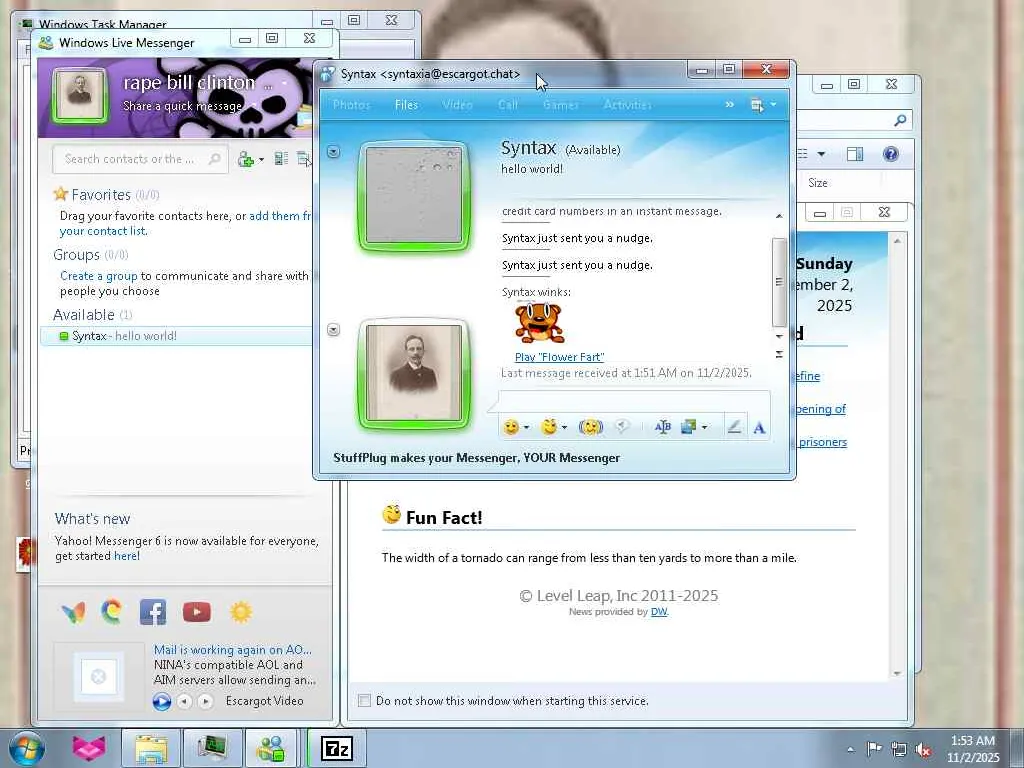Collapse the Groups header in contact list
The height and width of the screenshot is (768, 1024).
[91, 255]
